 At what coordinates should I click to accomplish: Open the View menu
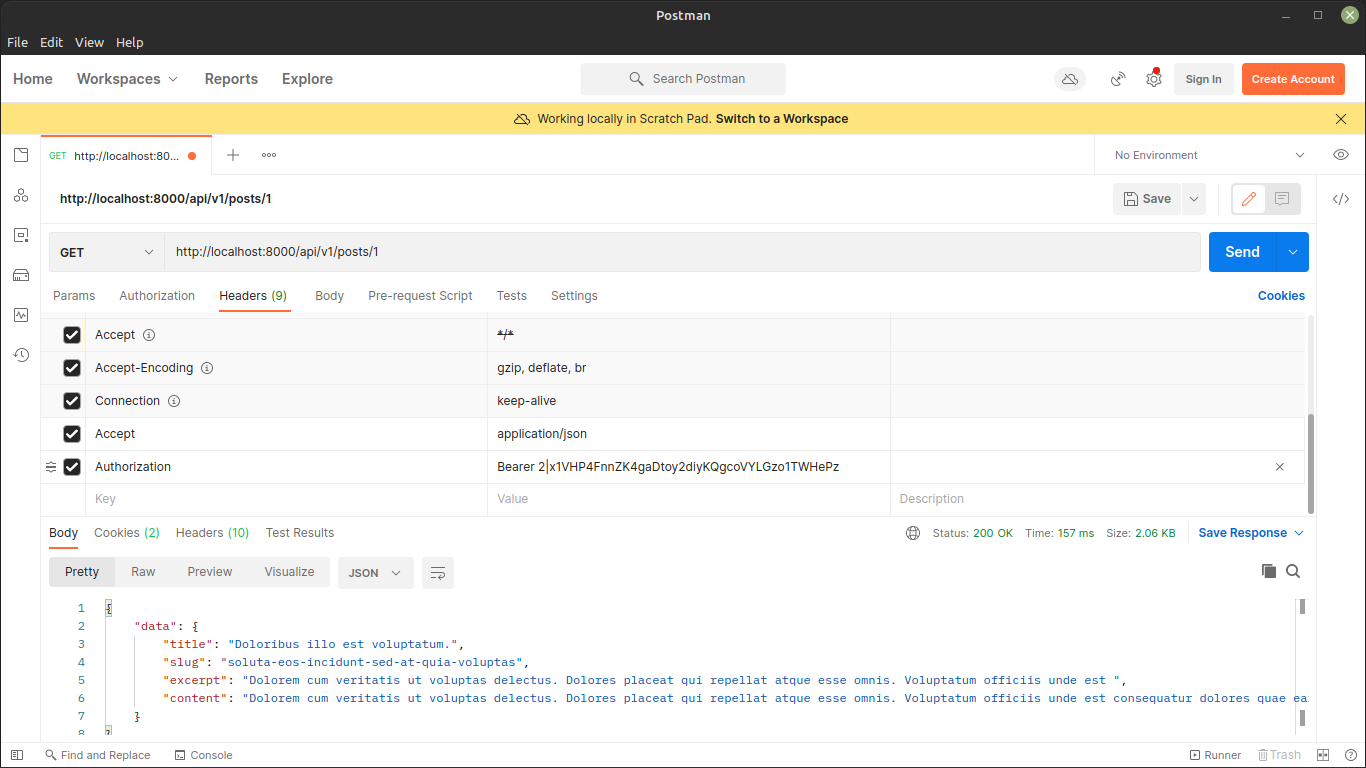[90, 42]
